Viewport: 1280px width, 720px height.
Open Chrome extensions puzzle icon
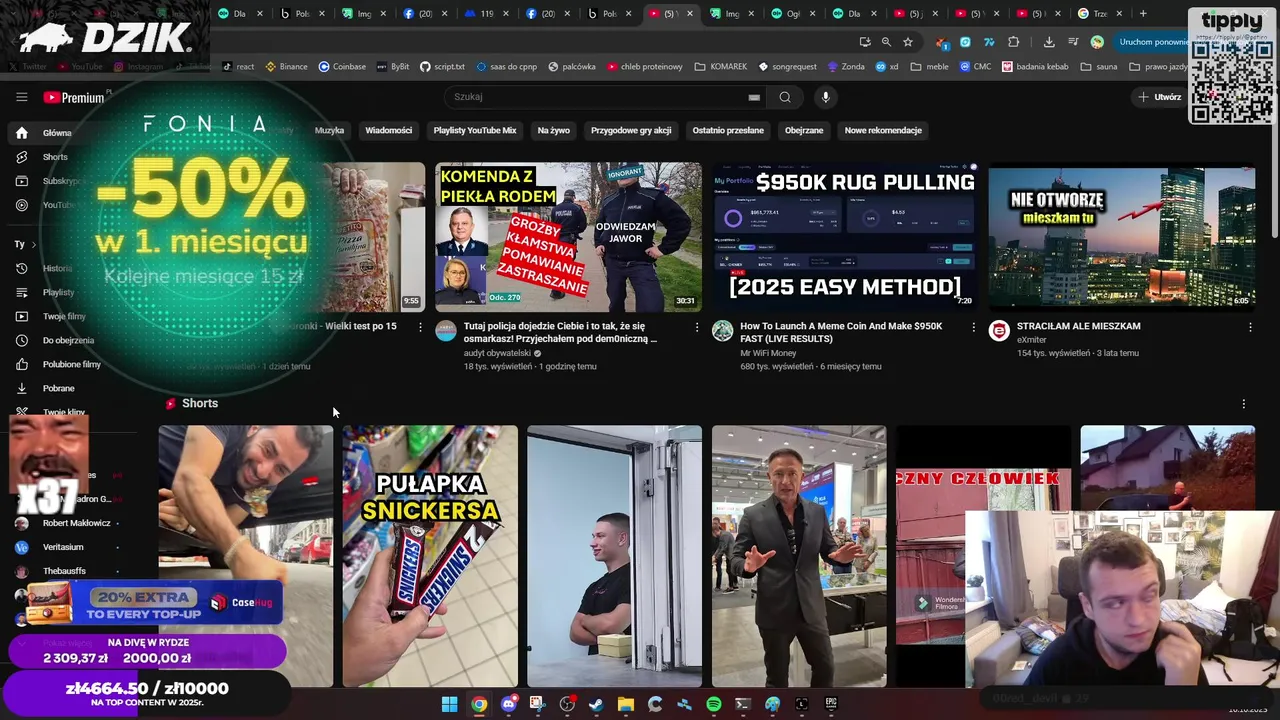pyautogui.click(x=1013, y=42)
